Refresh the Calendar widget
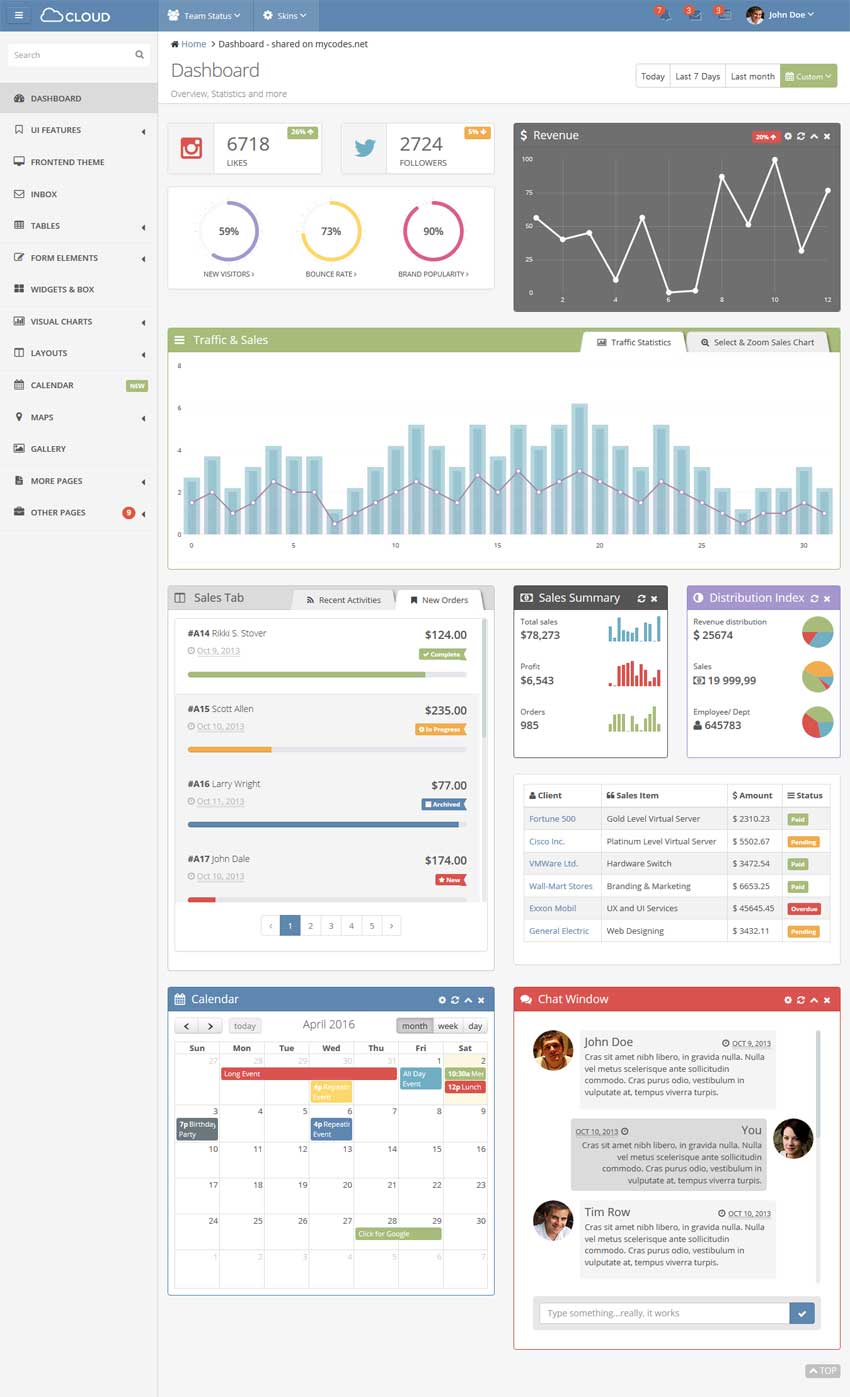Screen dimensions: 850x1397 point(455,1000)
